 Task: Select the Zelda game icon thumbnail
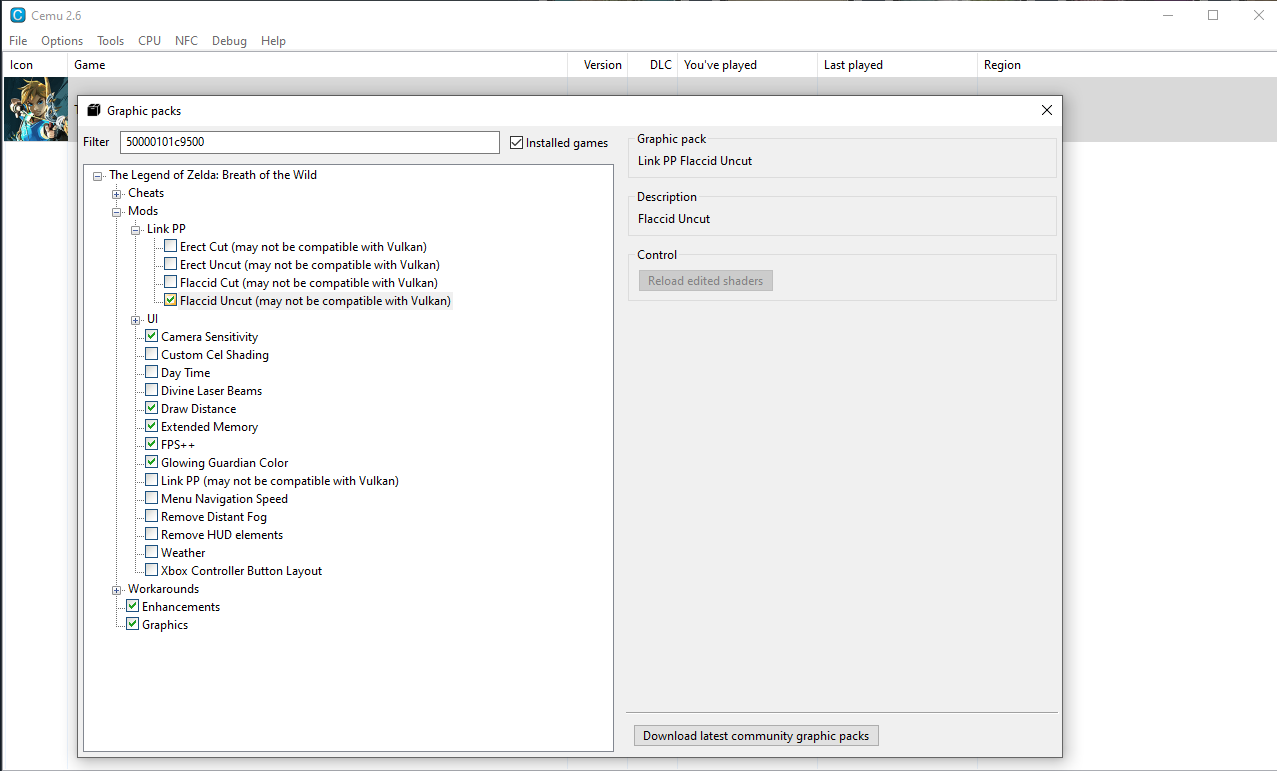pyautogui.click(x=36, y=109)
